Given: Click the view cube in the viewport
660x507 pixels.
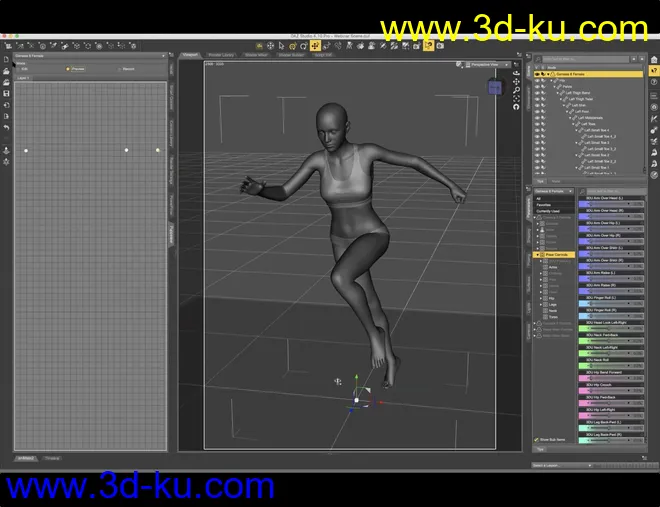Looking at the screenshot, I should tap(495, 88).
